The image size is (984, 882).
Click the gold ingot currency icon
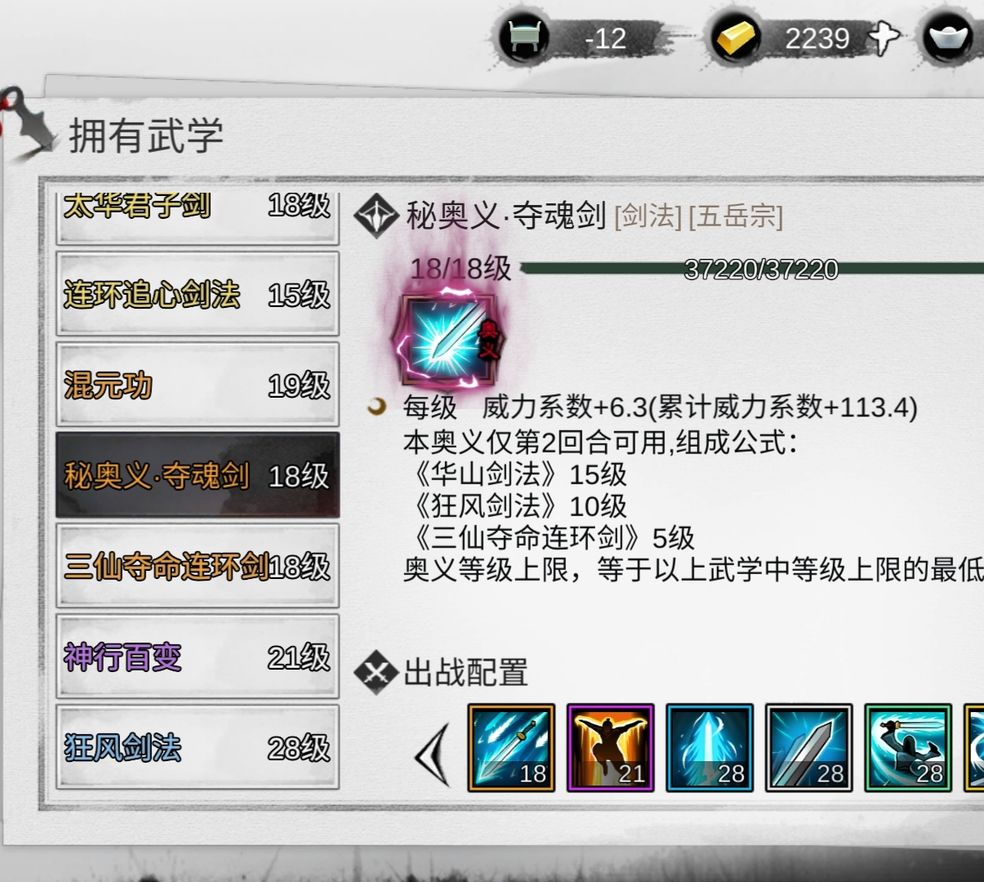pyautogui.click(x=736, y=38)
